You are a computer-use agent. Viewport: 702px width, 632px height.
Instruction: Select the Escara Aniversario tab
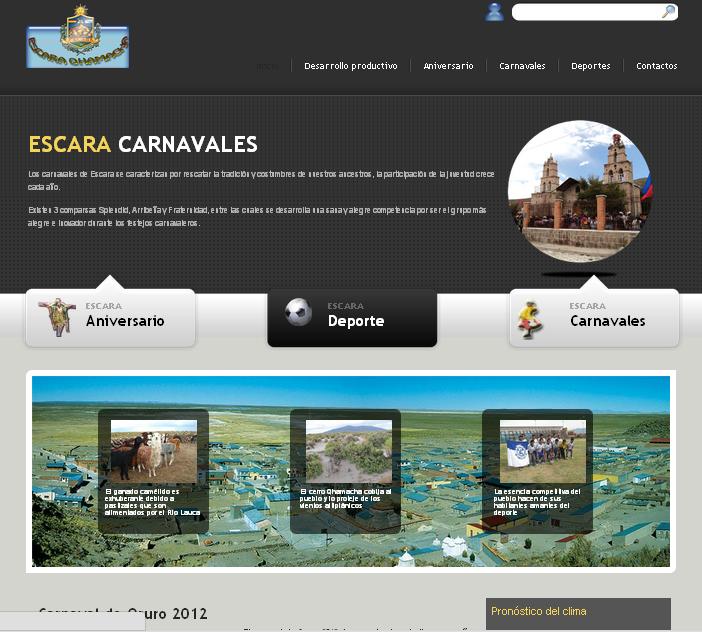point(111,317)
